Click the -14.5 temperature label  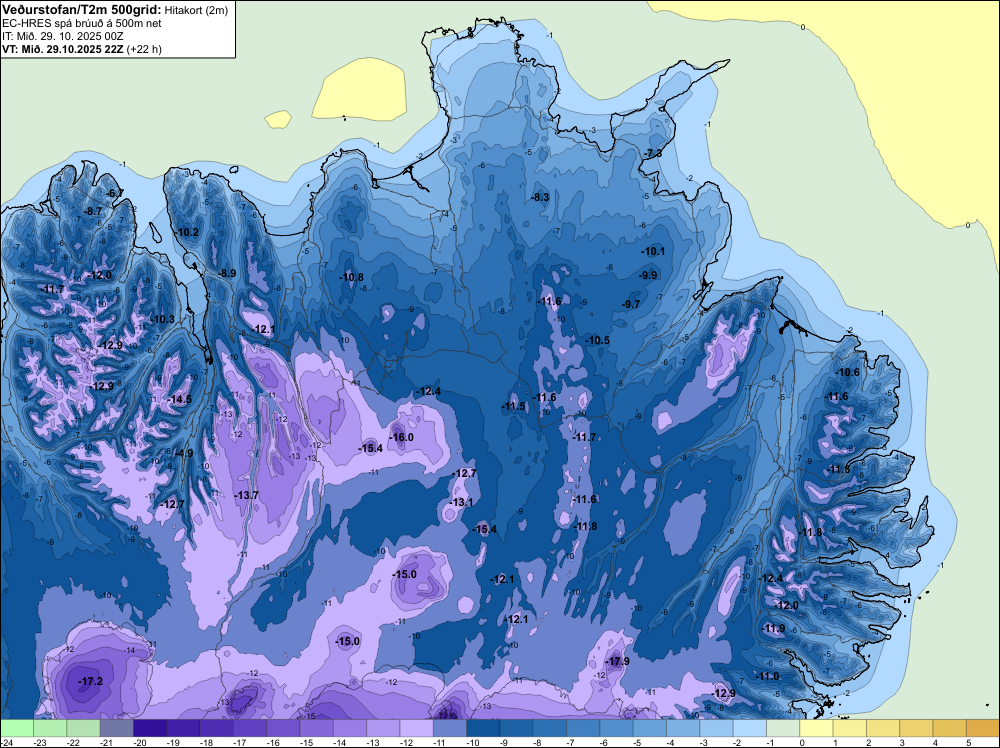coord(179,400)
